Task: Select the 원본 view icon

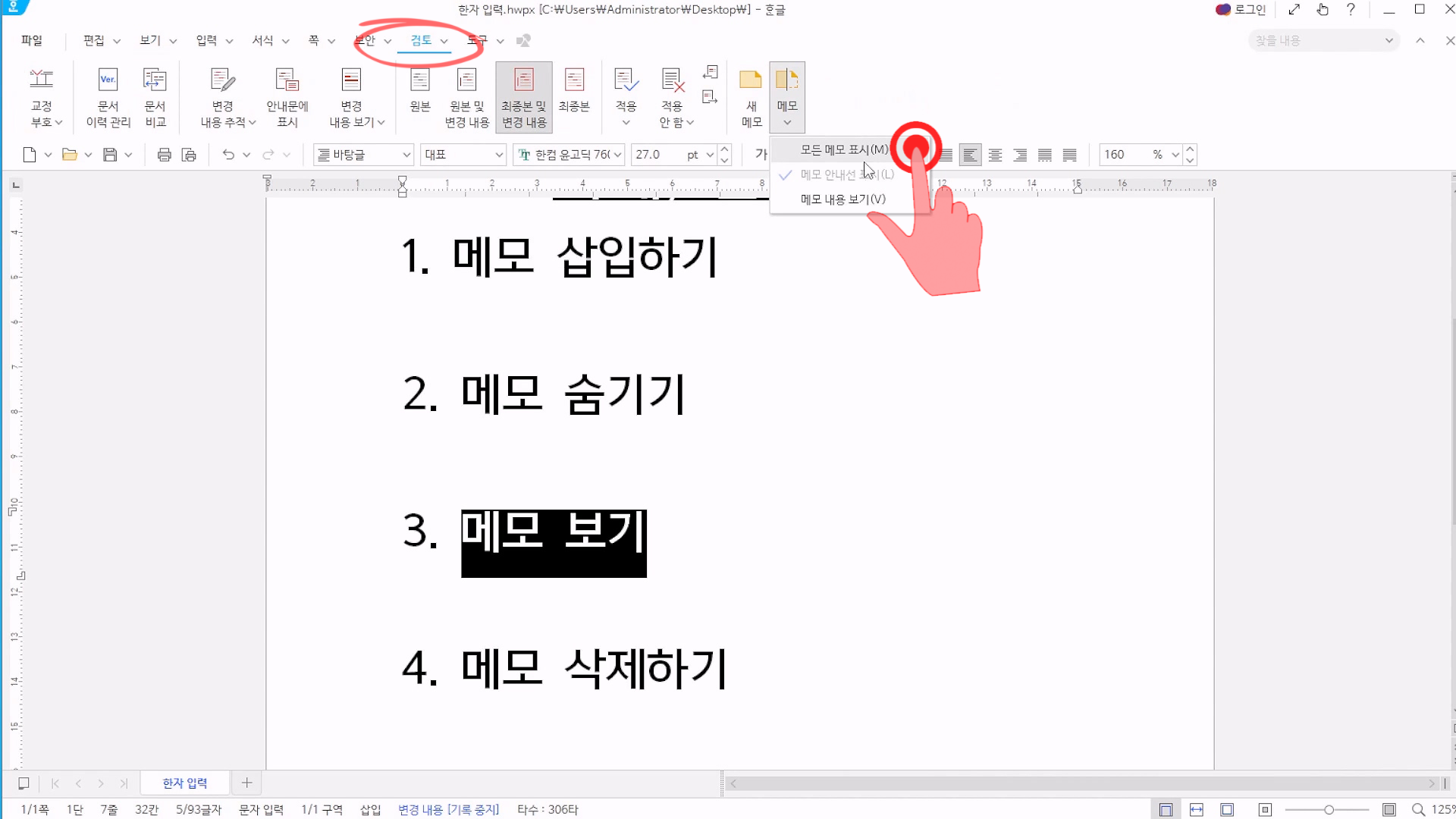Action: pos(420,80)
